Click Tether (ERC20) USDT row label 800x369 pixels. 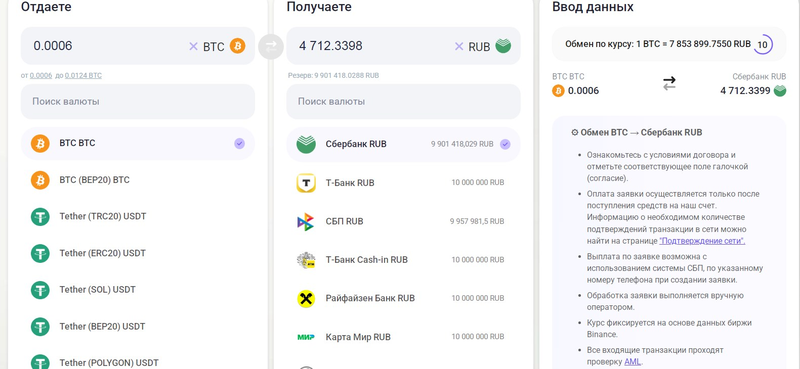pyautogui.click(x=103, y=253)
